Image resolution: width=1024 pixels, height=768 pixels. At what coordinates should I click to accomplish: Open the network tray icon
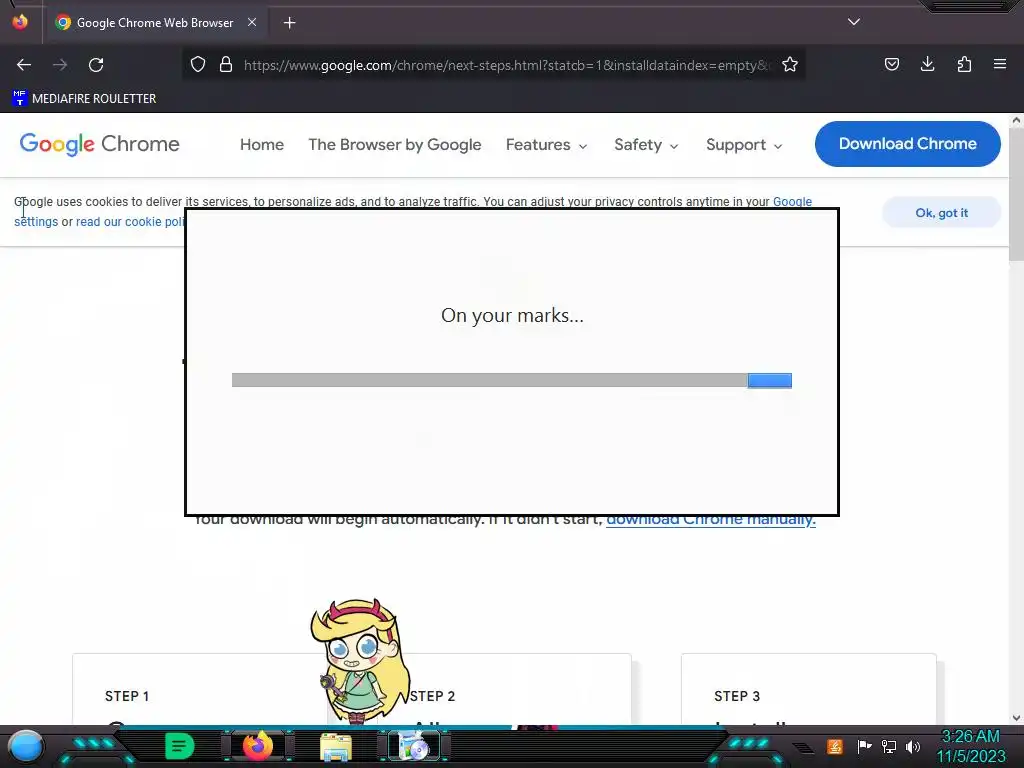pyautogui.click(x=889, y=746)
